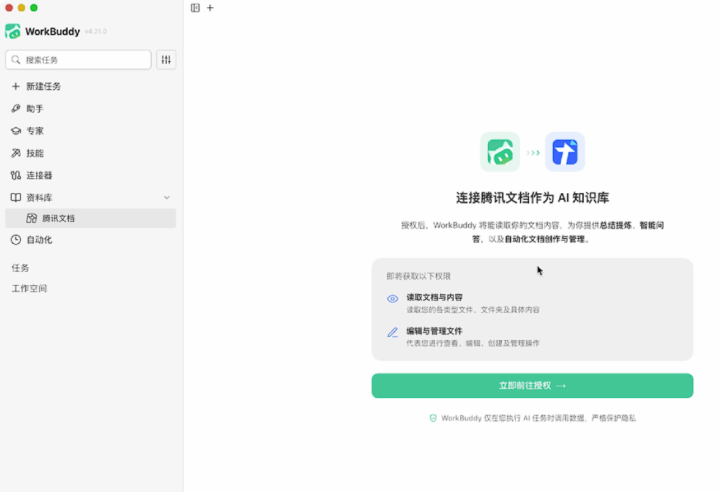The image size is (720, 492).
Task: Click the shield icon in privacy note
Action: (x=433, y=418)
